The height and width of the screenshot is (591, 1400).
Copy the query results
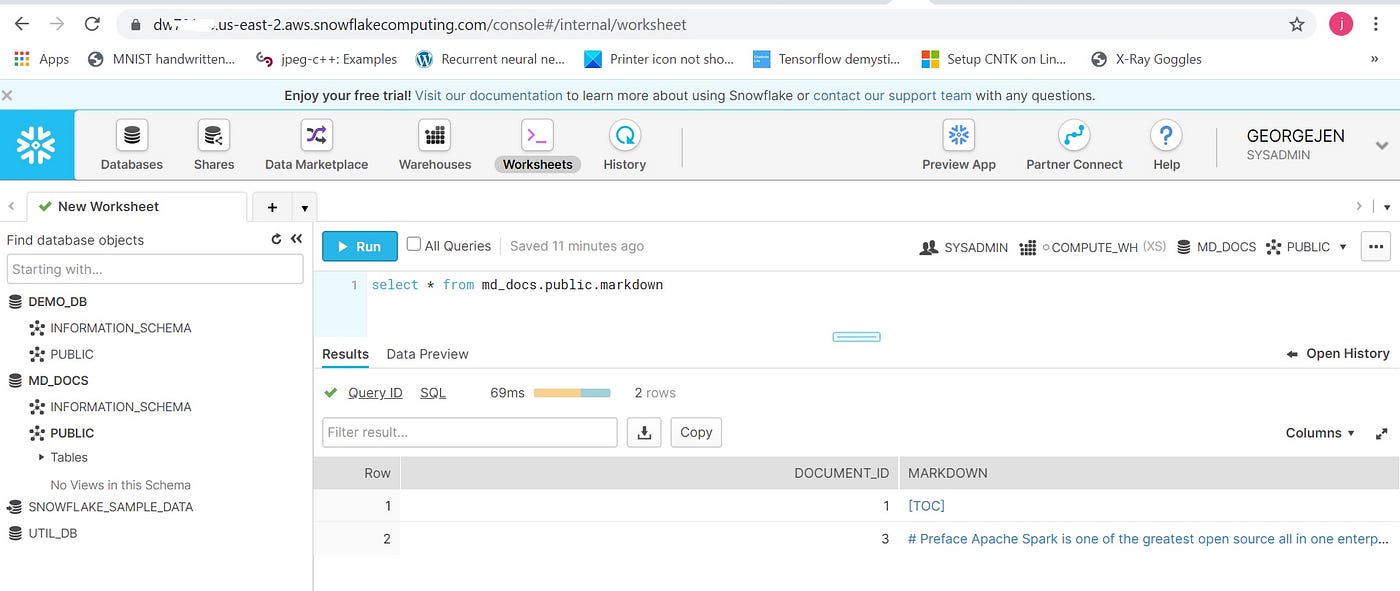point(696,432)
